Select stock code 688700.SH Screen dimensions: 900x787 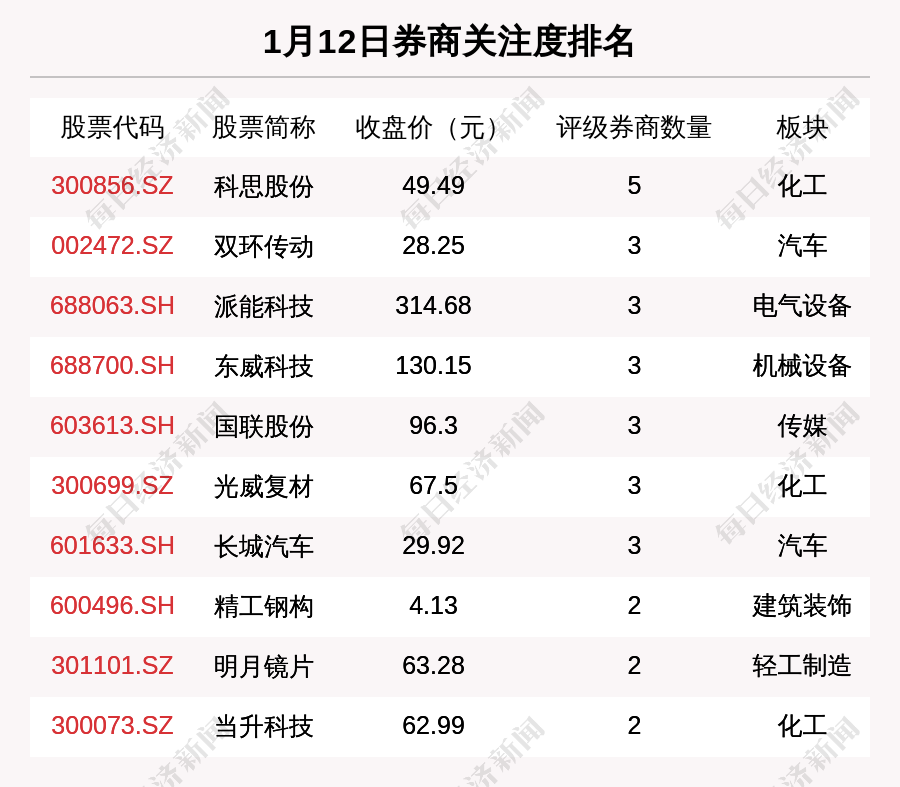point(112,366)
